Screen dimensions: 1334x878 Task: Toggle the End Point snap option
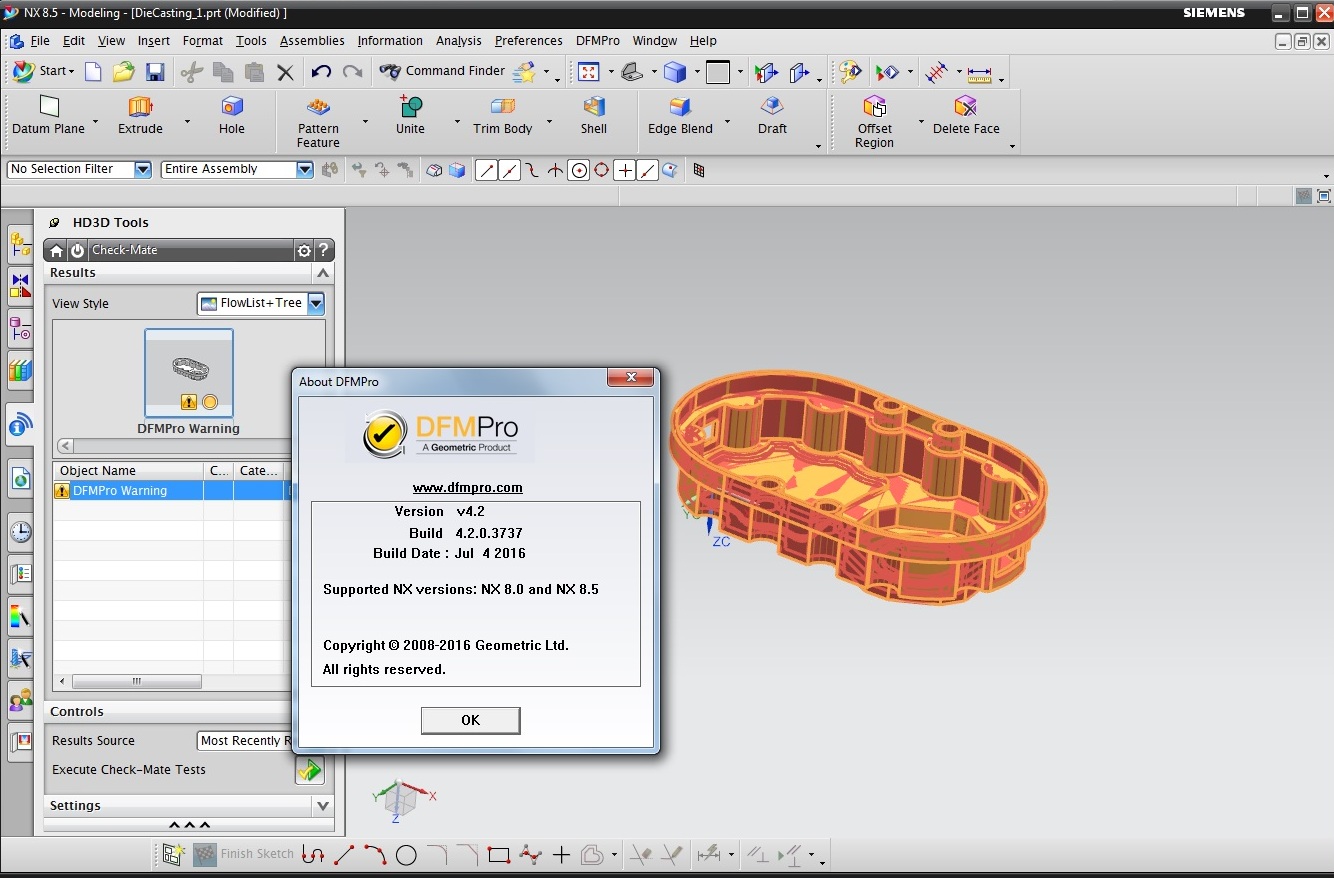pyautogui.click(x=486, y=170)
